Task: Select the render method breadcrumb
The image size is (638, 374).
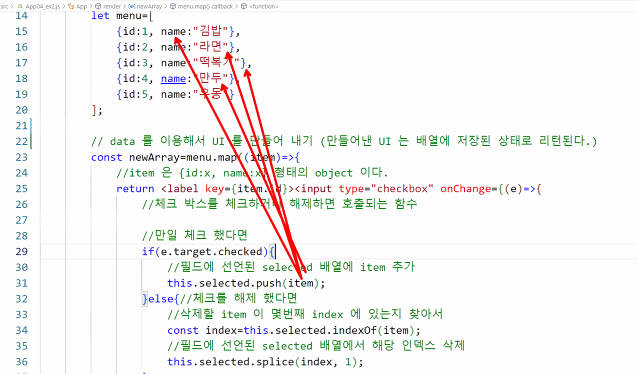Action: click(112, 7)
